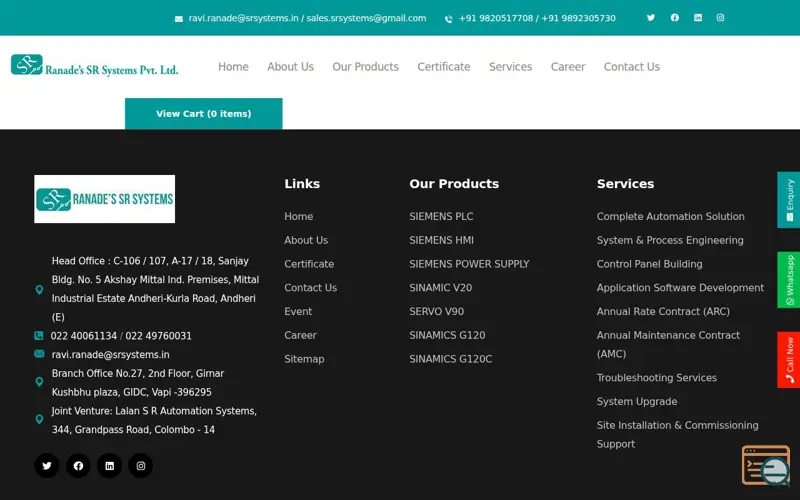Click the footer telephone icon

[39, 336]
